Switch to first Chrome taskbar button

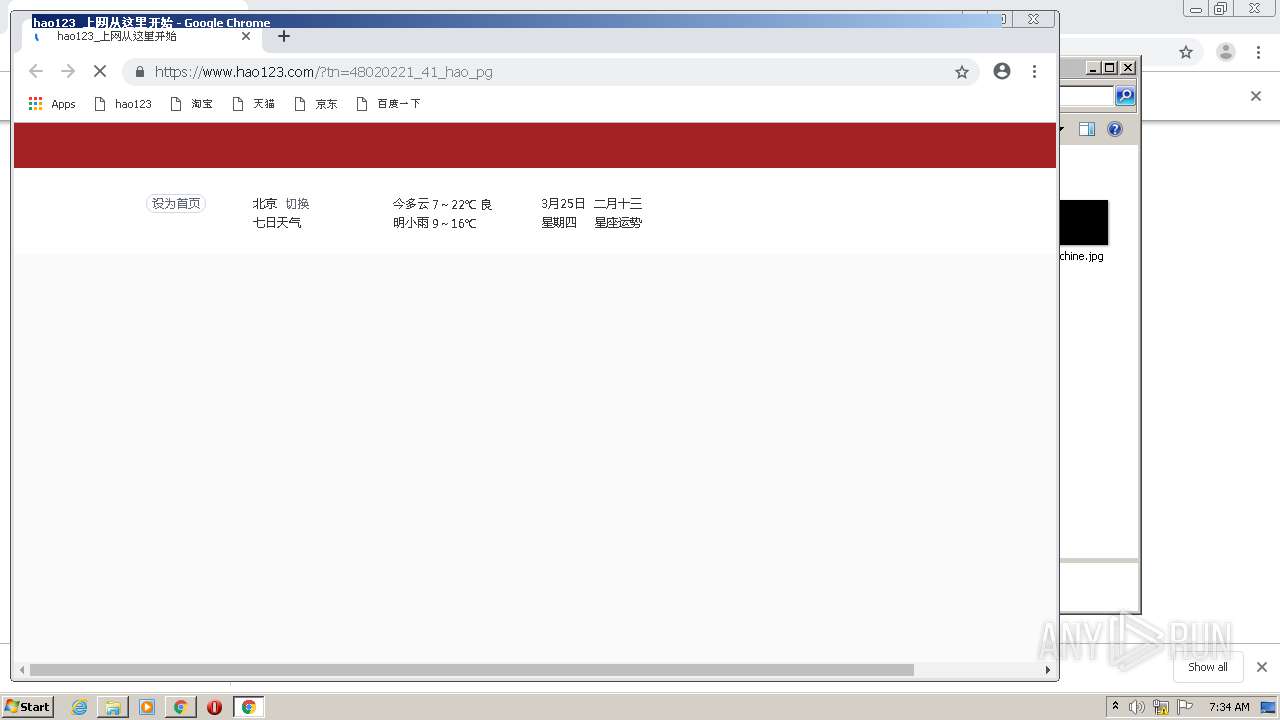click(181, 707)
